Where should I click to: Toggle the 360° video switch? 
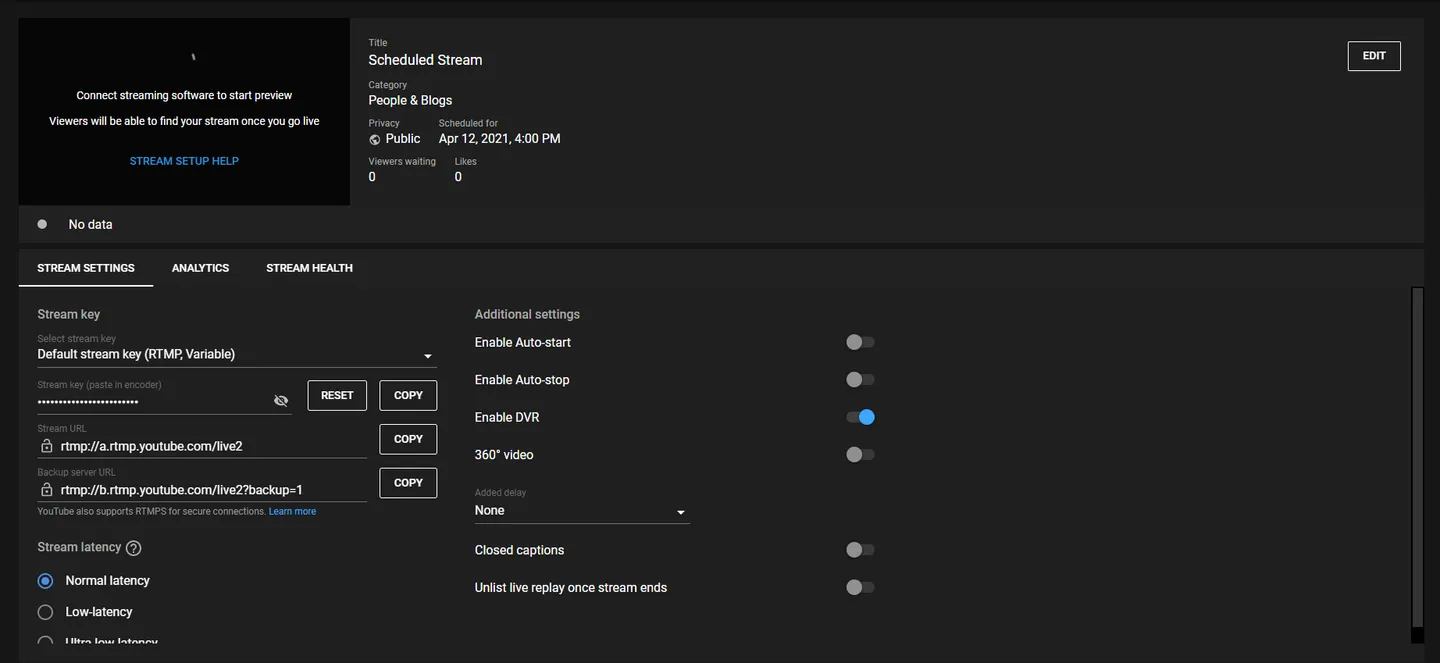(x=860, y=455)
